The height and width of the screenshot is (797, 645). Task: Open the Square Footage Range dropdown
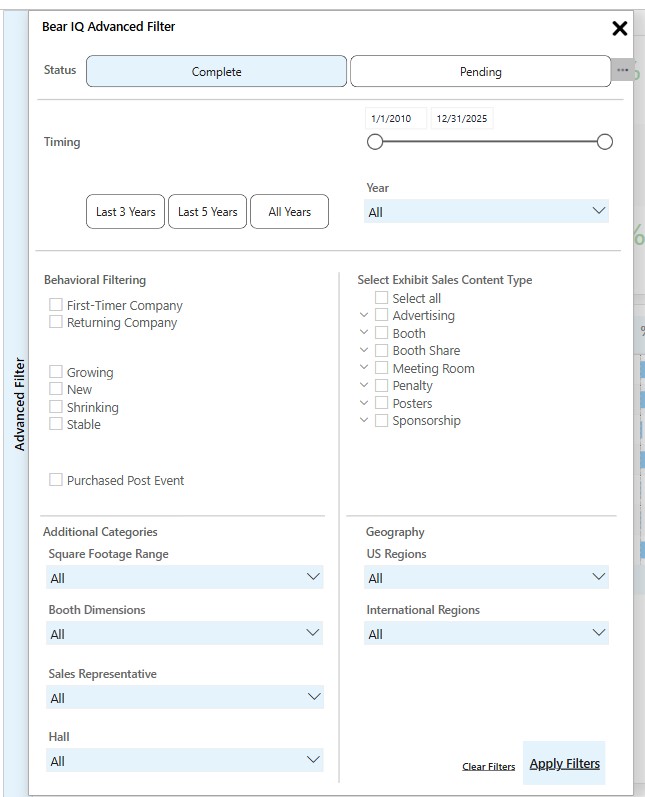(185, 578)
